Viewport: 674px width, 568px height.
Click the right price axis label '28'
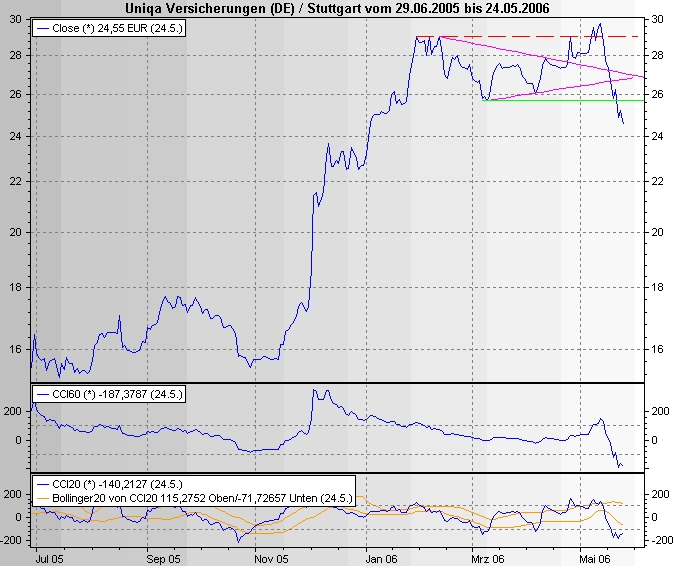658,55
